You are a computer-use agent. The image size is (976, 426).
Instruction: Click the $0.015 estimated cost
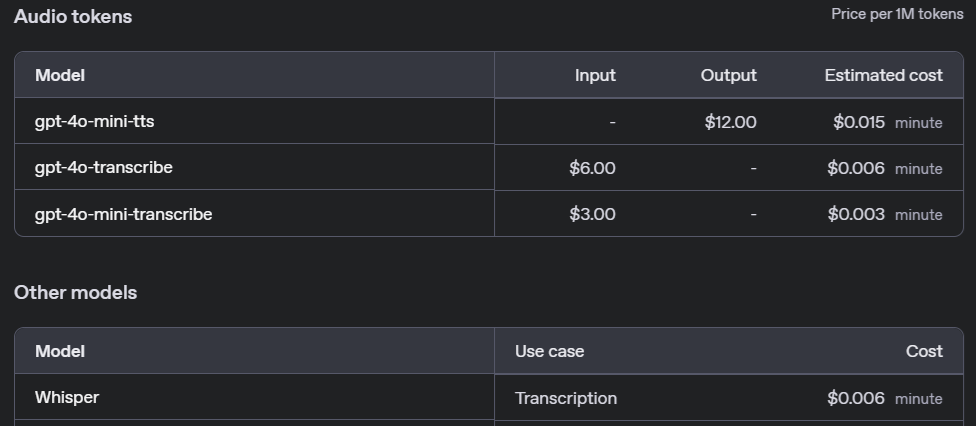tap(858, 122)
